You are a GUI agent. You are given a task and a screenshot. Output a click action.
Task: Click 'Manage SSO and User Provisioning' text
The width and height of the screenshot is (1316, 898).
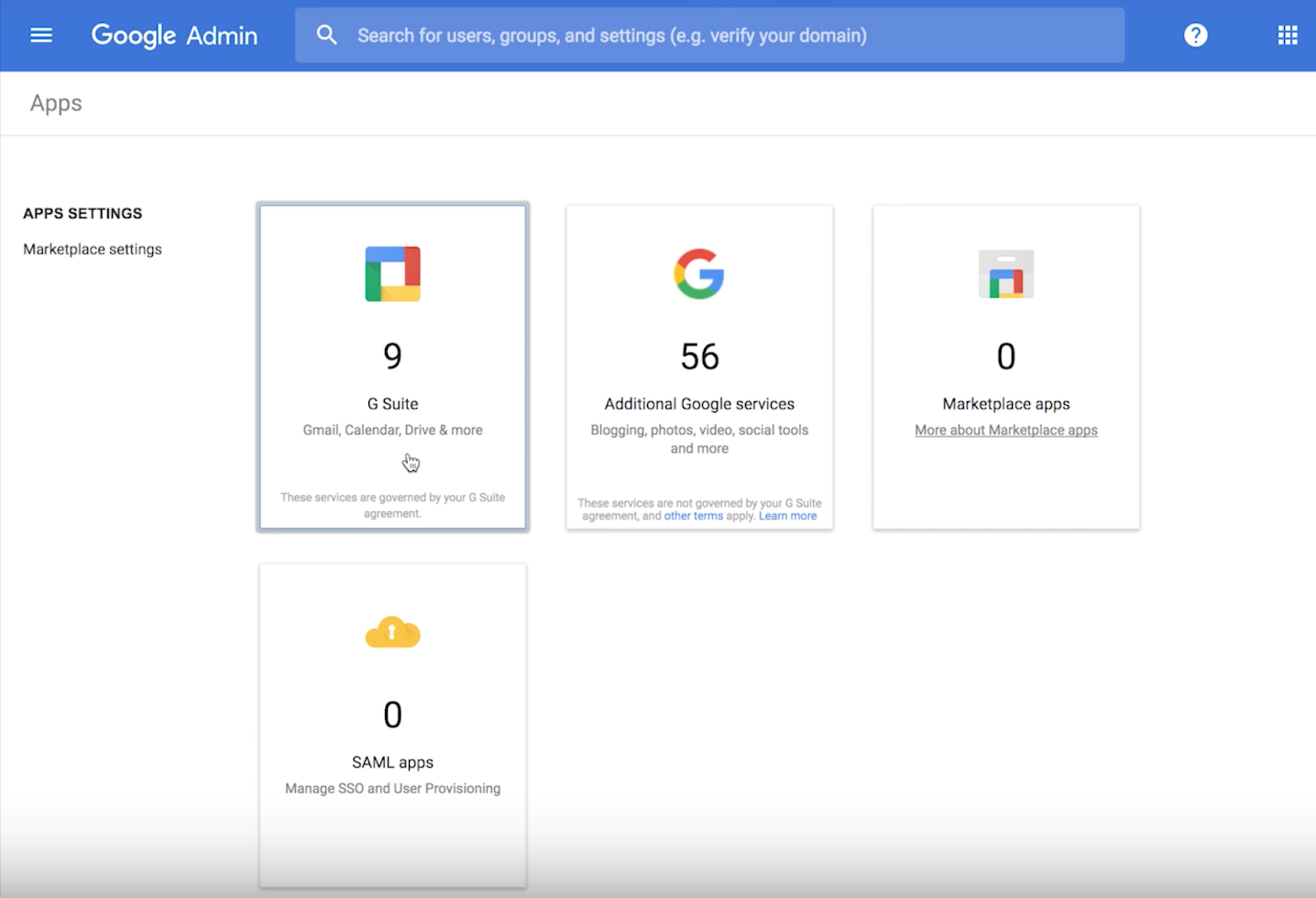(393, 788)
